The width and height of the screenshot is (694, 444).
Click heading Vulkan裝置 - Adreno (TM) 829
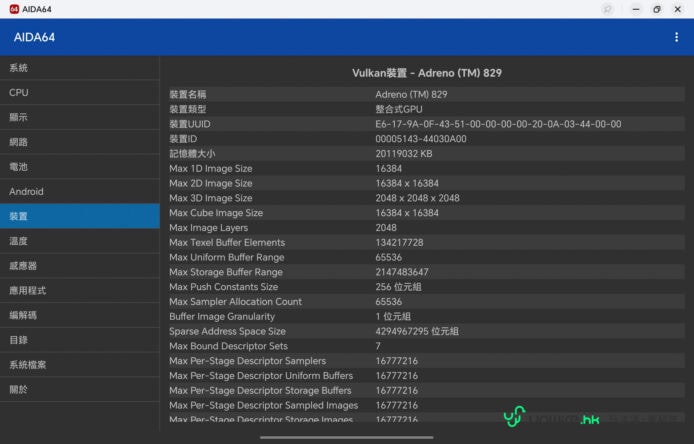(x=427, y=73)
